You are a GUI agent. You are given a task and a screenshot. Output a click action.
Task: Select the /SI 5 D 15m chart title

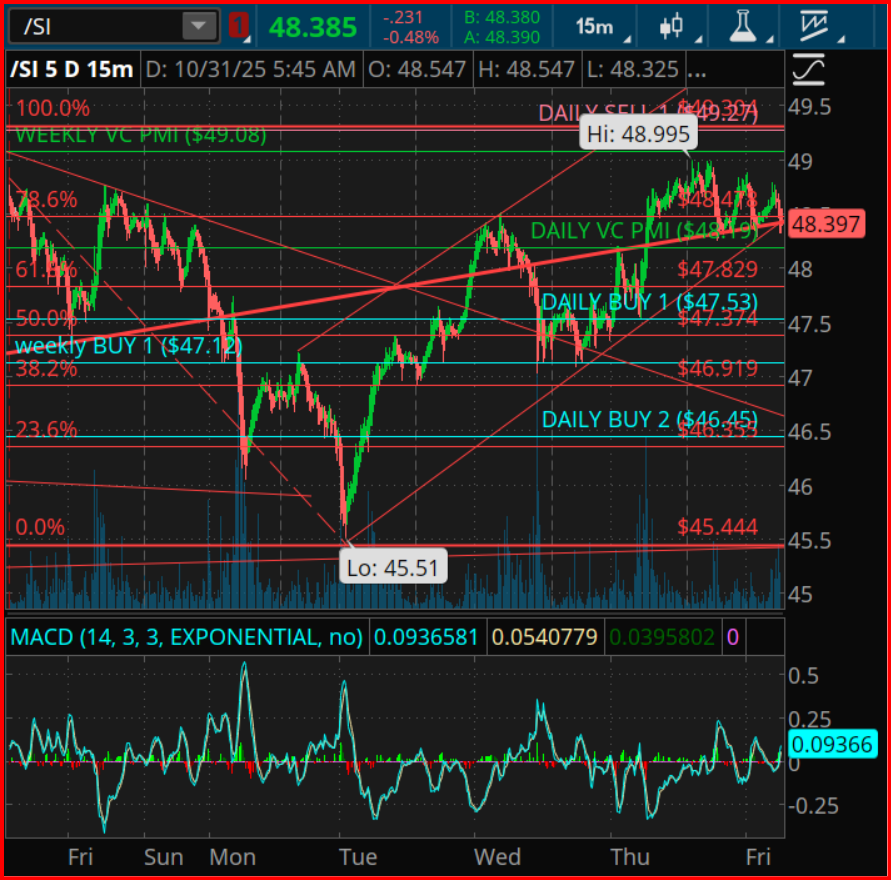[x=72, y=70]
